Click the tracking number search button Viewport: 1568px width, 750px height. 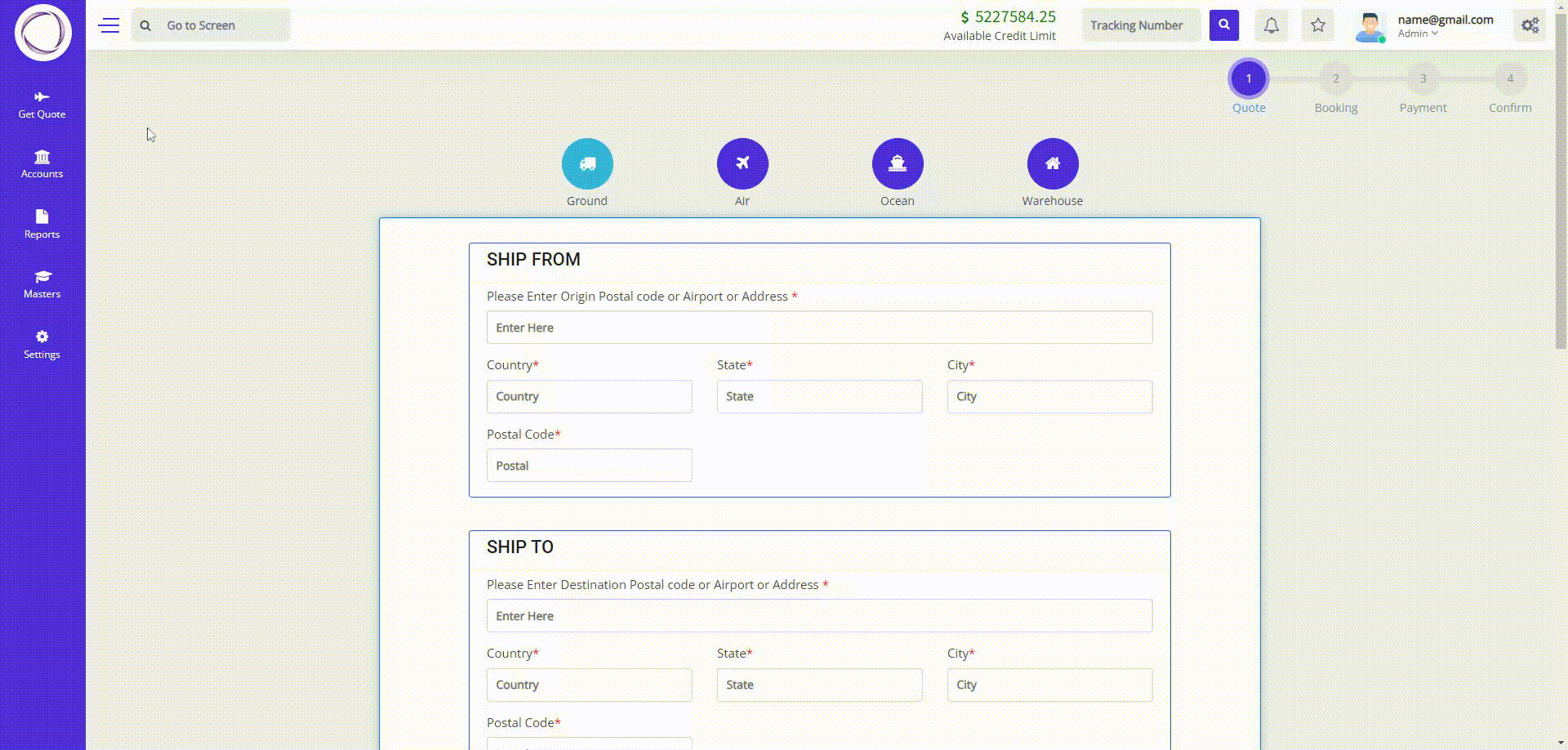click(x=1223, y=25)
